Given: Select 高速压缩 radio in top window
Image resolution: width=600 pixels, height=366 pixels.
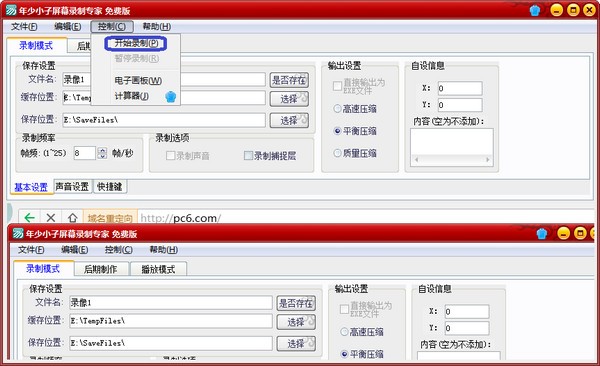Looking at the screenshot, I should click(x=337, y=109).
